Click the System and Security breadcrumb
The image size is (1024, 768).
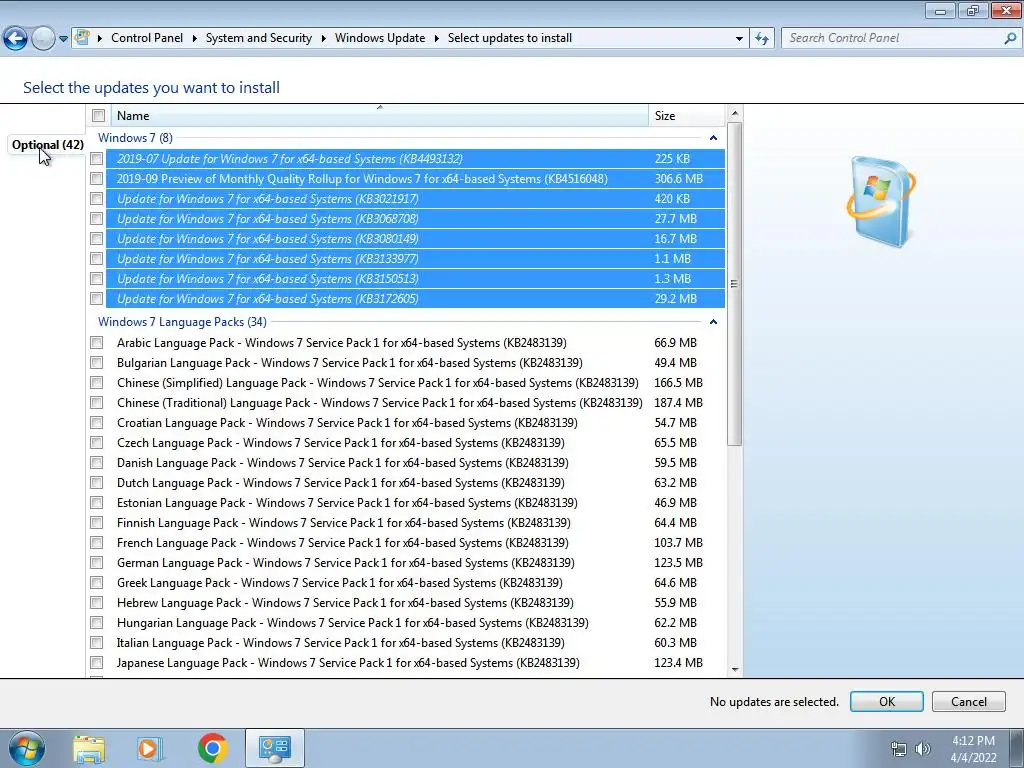pyautogui.click(x=259, y=38)
